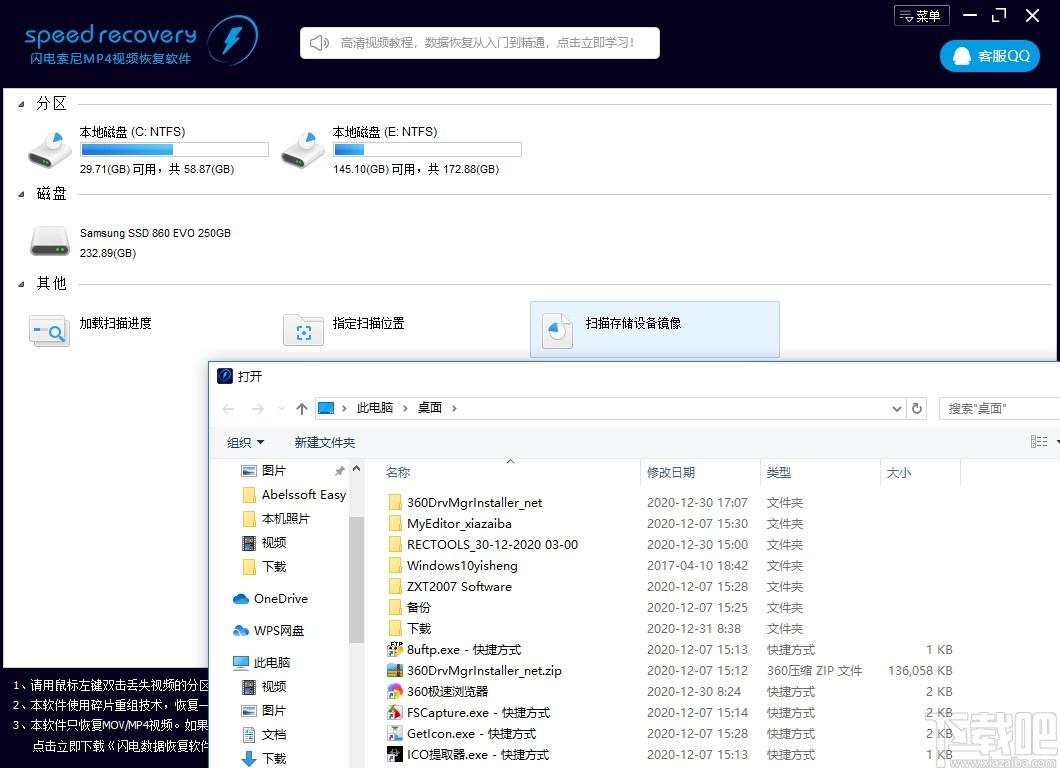The height and width of the screenshot is (768, 1060).
Task: Select pinned 图片 in quick access
Action: [274, 471]
